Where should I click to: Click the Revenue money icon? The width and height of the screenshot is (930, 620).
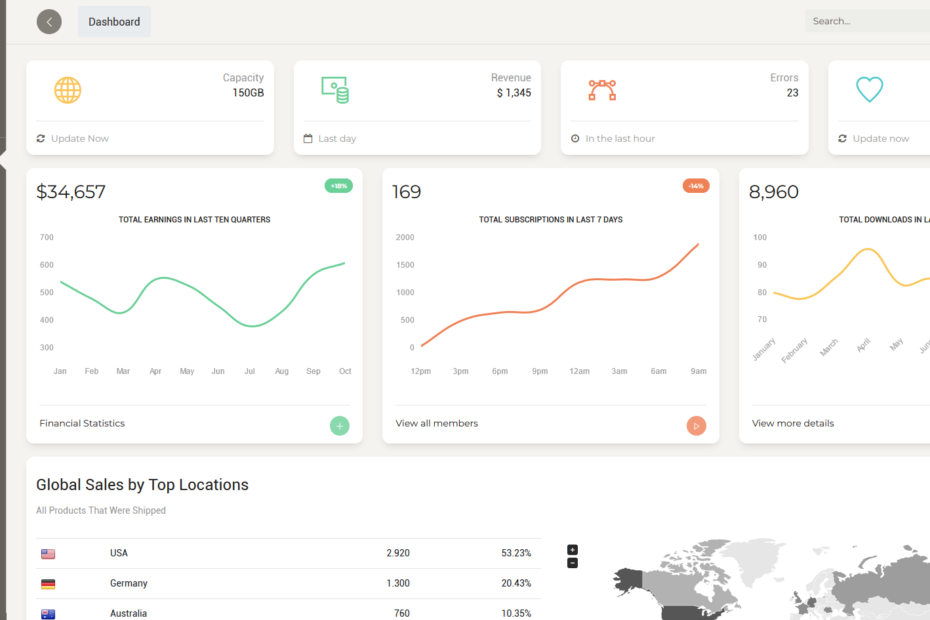[335, 90]
